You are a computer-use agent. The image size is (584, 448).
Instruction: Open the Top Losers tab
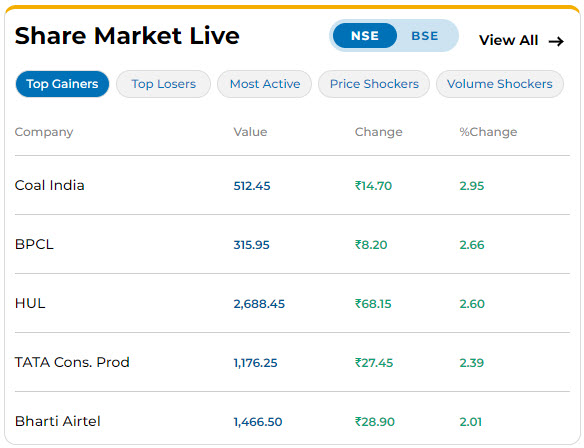[164, 84]
